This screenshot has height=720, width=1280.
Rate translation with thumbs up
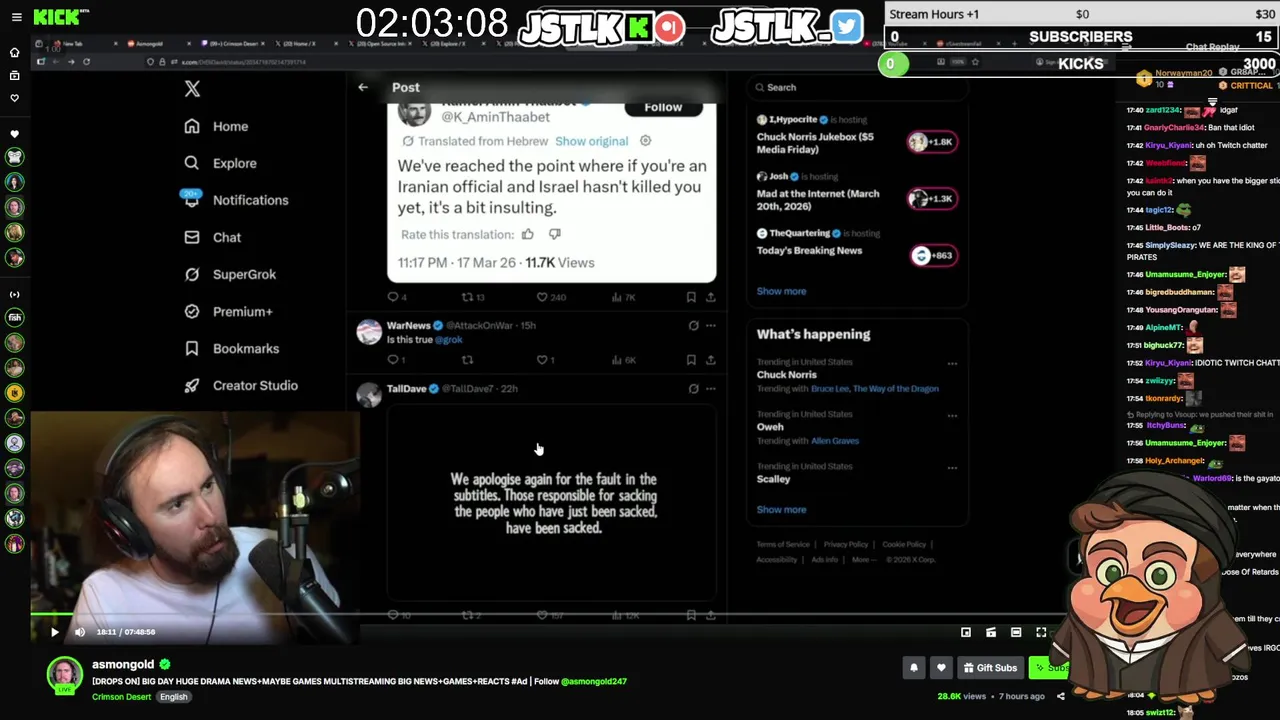[527, 234]
